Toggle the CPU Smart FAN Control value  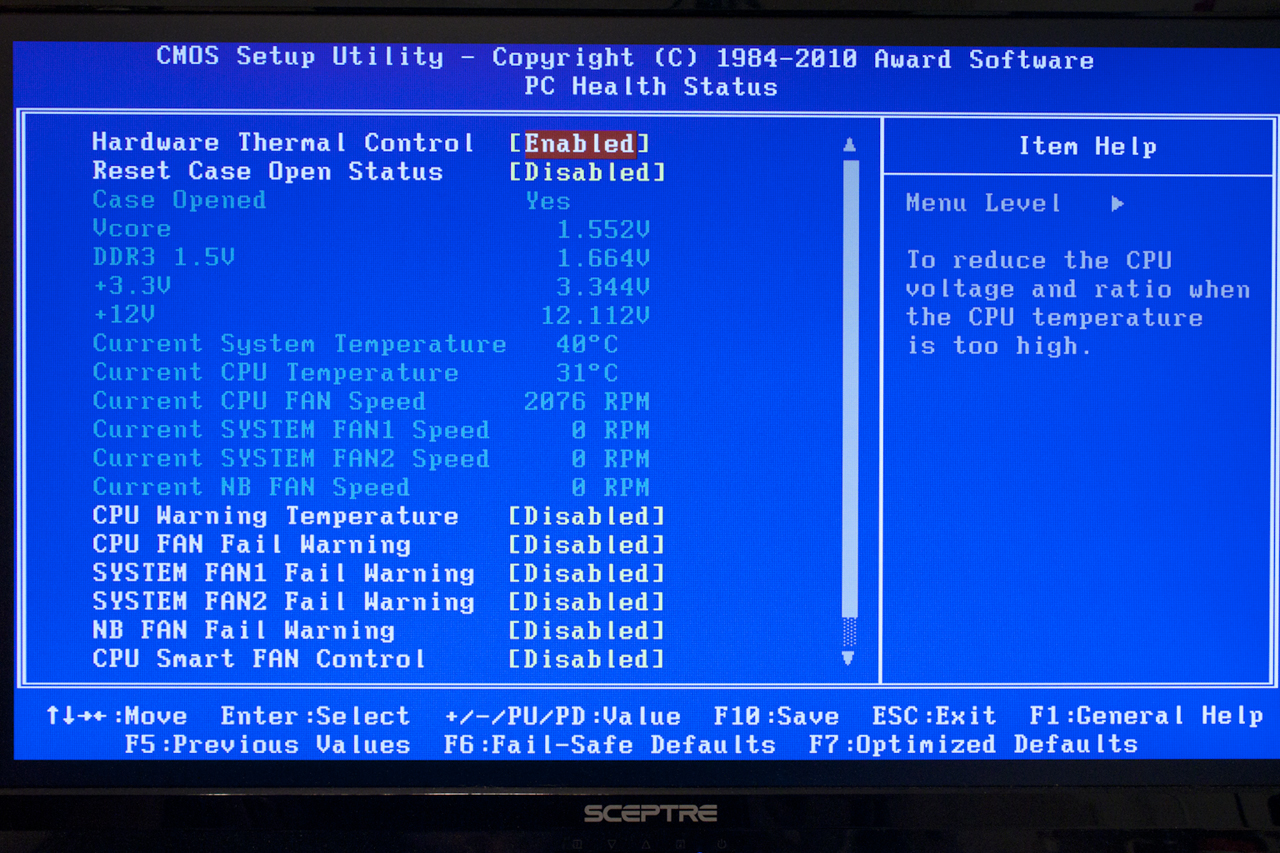[x=587, y=660]
